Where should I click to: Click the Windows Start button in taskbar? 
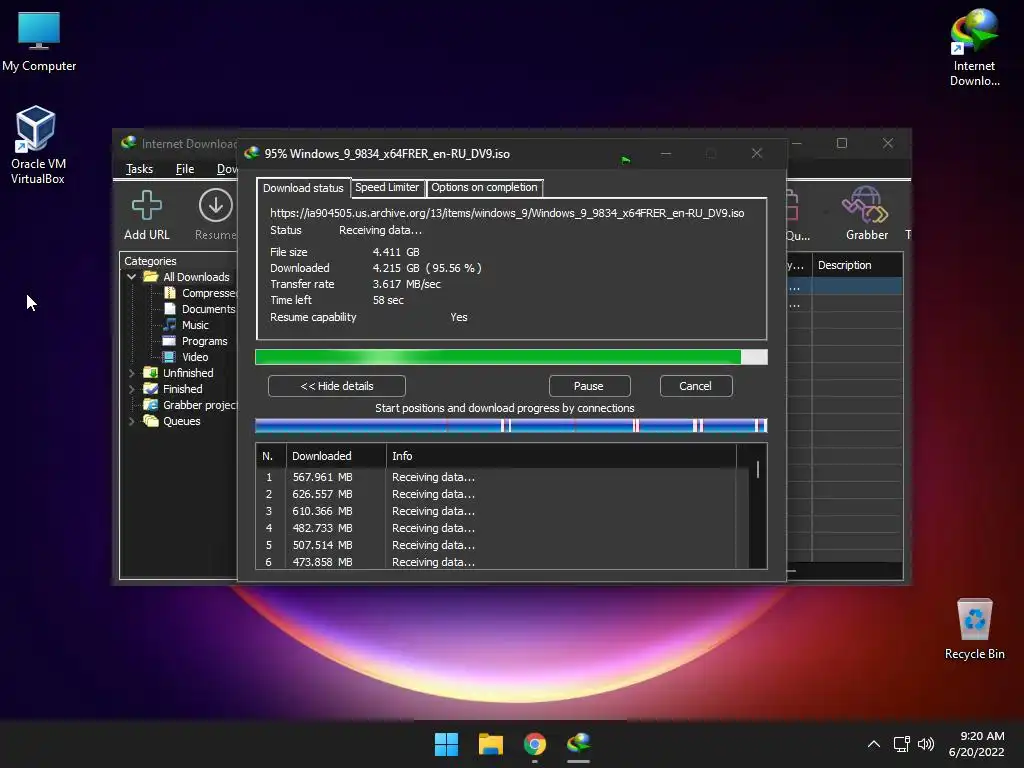point(447,744)
